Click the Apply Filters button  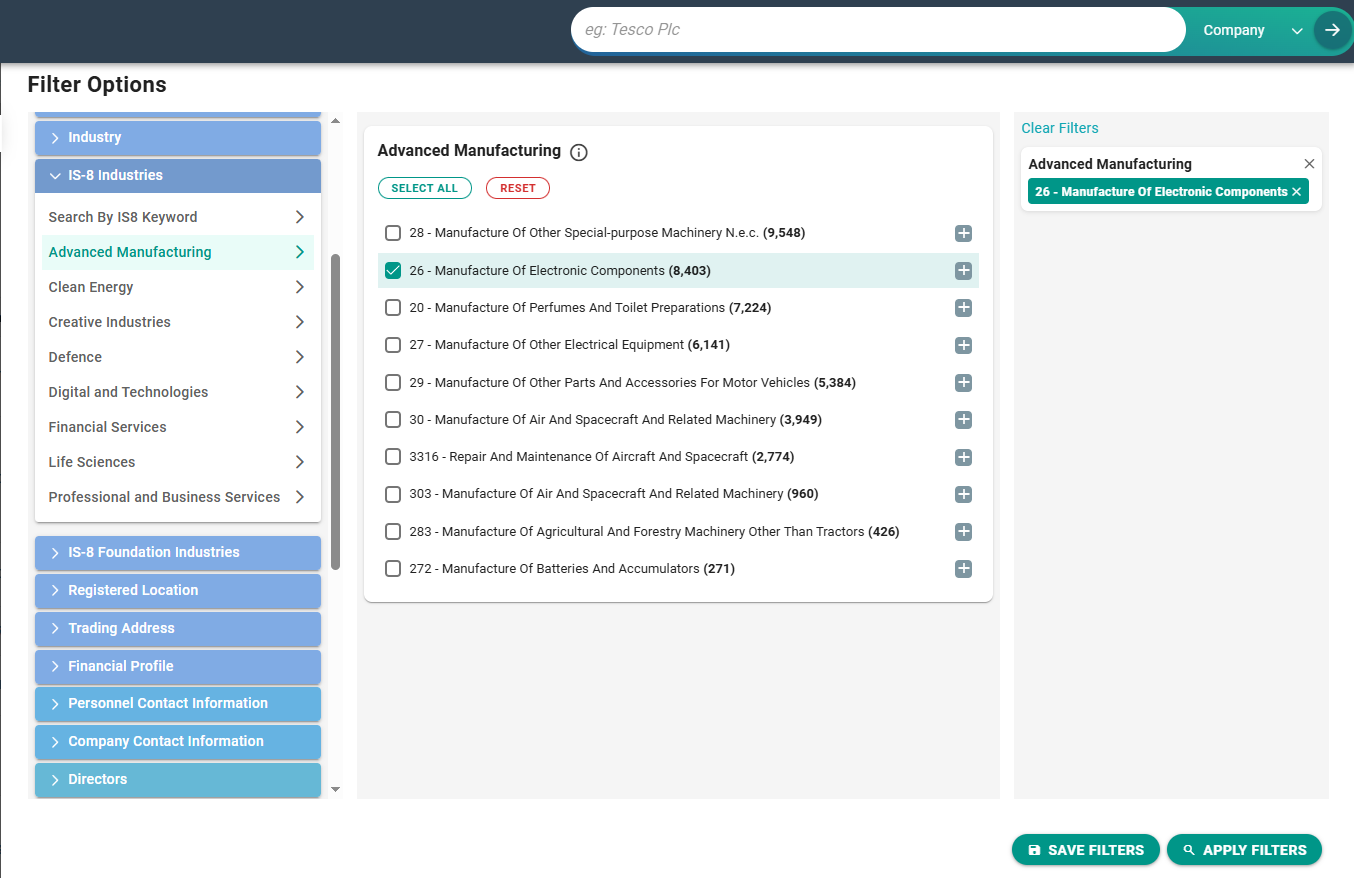click(1243, 850)
